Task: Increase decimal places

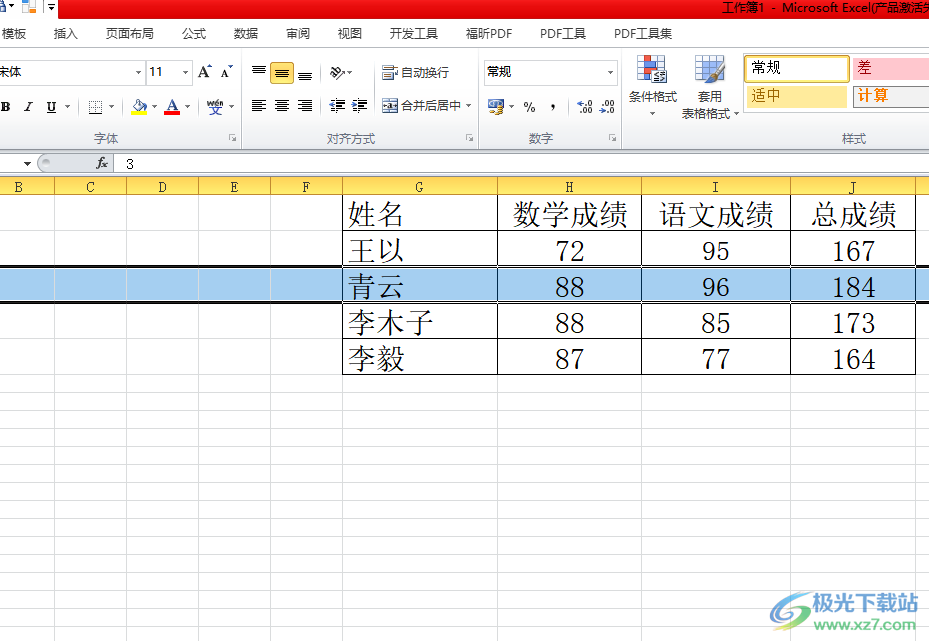Action: (585, 107)
